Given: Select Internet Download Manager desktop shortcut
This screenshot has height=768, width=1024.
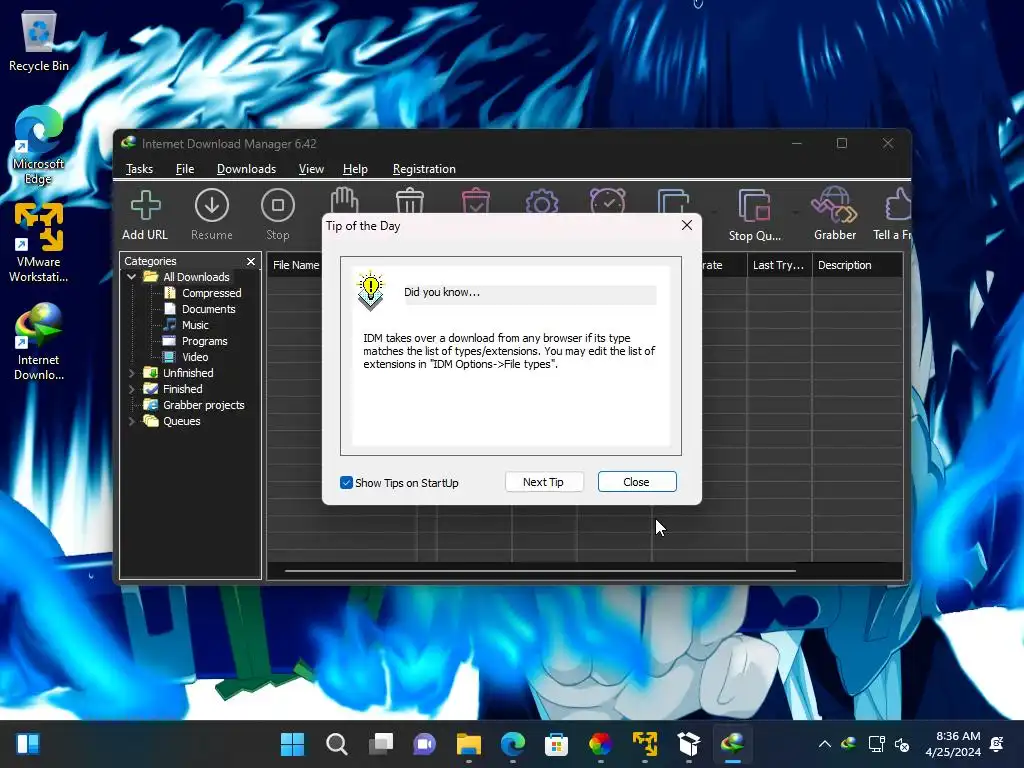Looking at the screenshot, I should [39, 342].
